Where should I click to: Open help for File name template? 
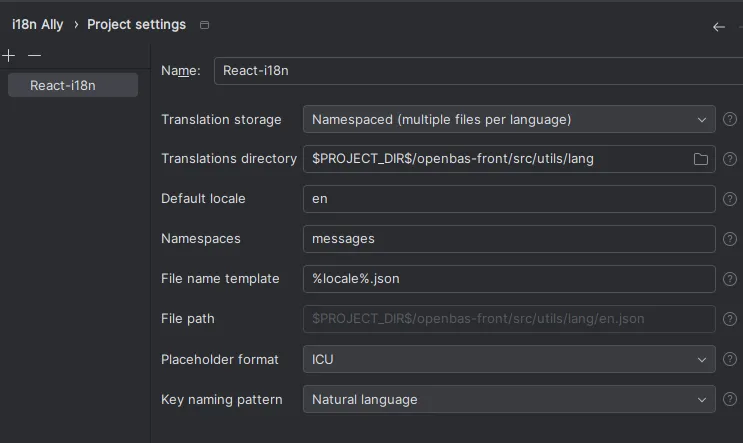(730, 279)
